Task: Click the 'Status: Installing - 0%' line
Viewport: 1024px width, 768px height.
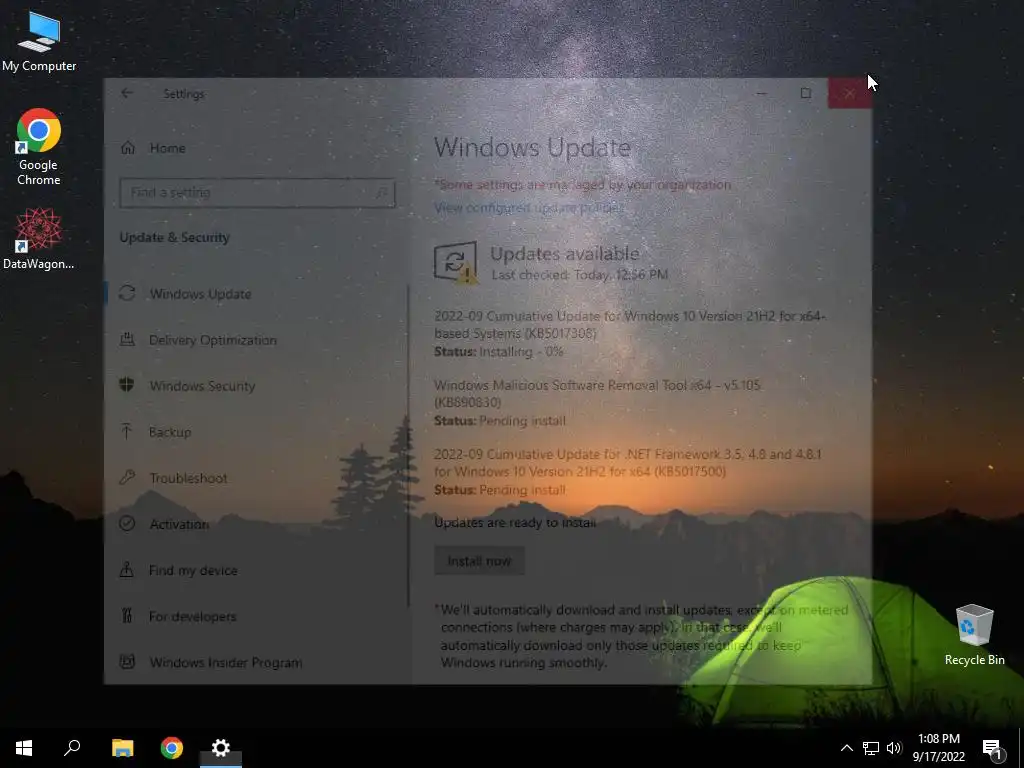Action: tap(499, 351)
